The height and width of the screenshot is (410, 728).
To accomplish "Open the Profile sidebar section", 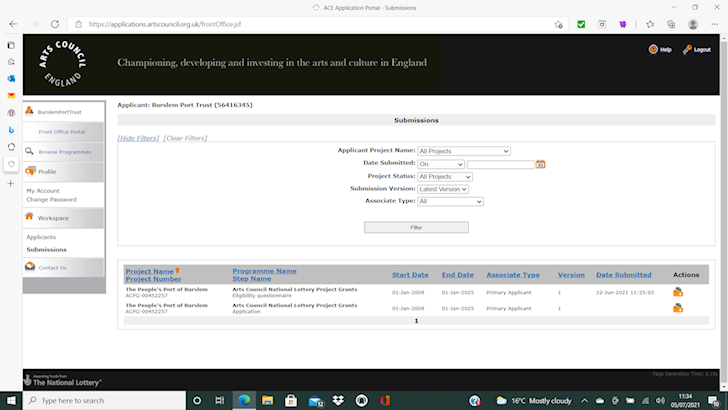I will click(x=47, y=172).
